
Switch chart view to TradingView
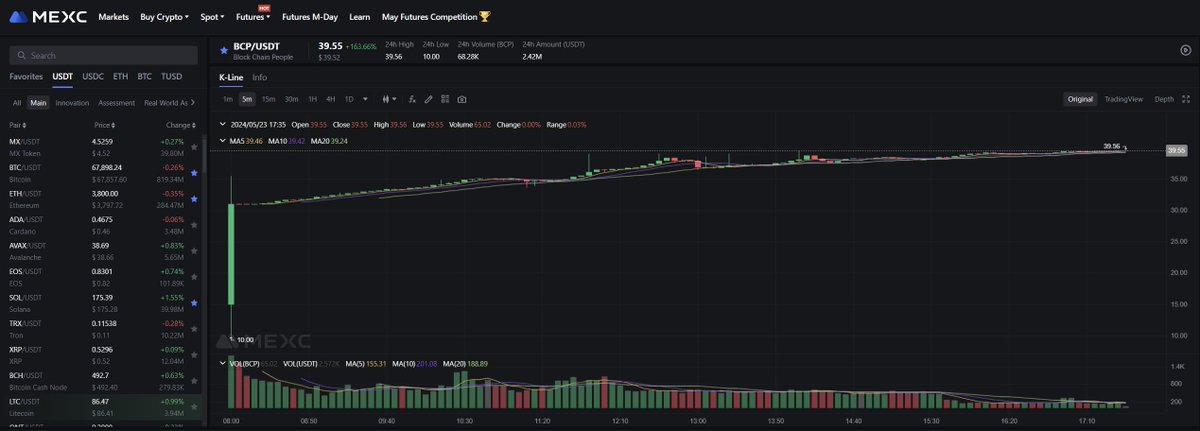click(x=1124, y=99)
